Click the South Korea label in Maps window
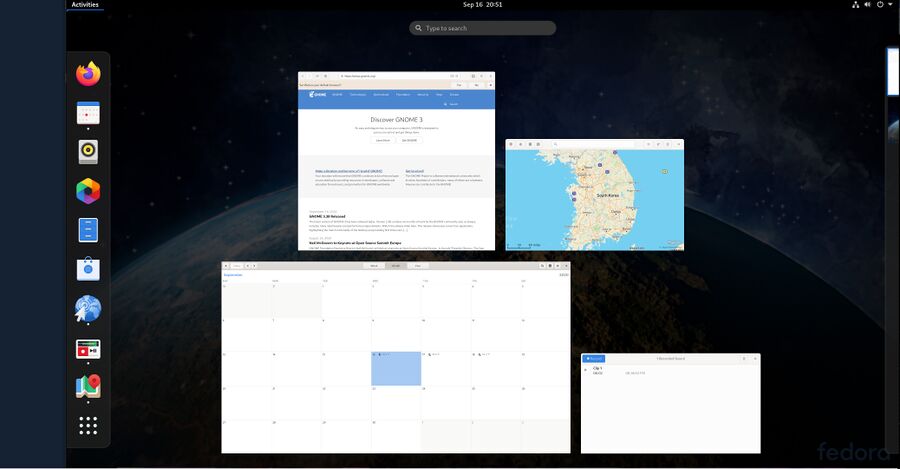The image size is (900, 469). point(607,196)
